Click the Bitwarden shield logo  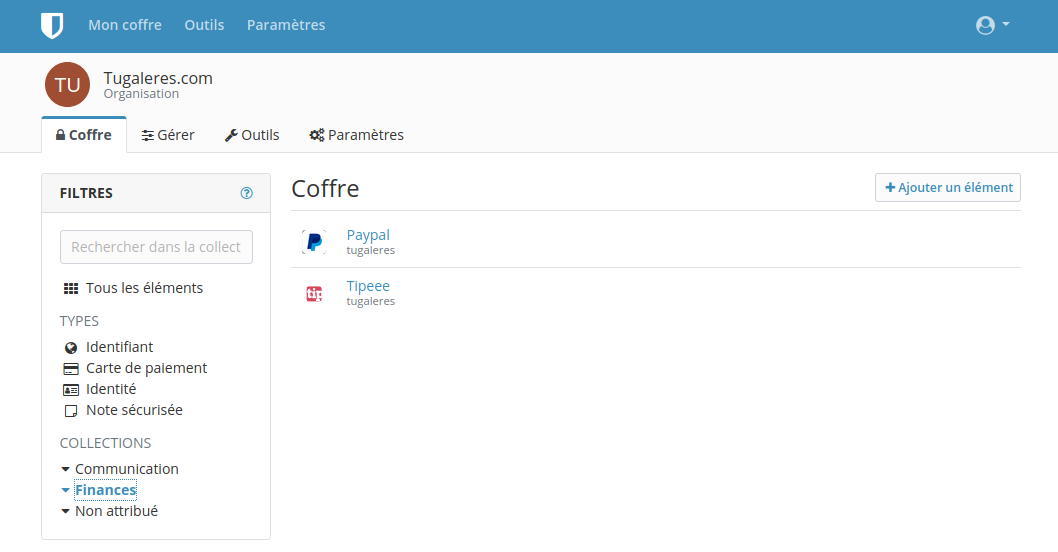click(52, 26)
